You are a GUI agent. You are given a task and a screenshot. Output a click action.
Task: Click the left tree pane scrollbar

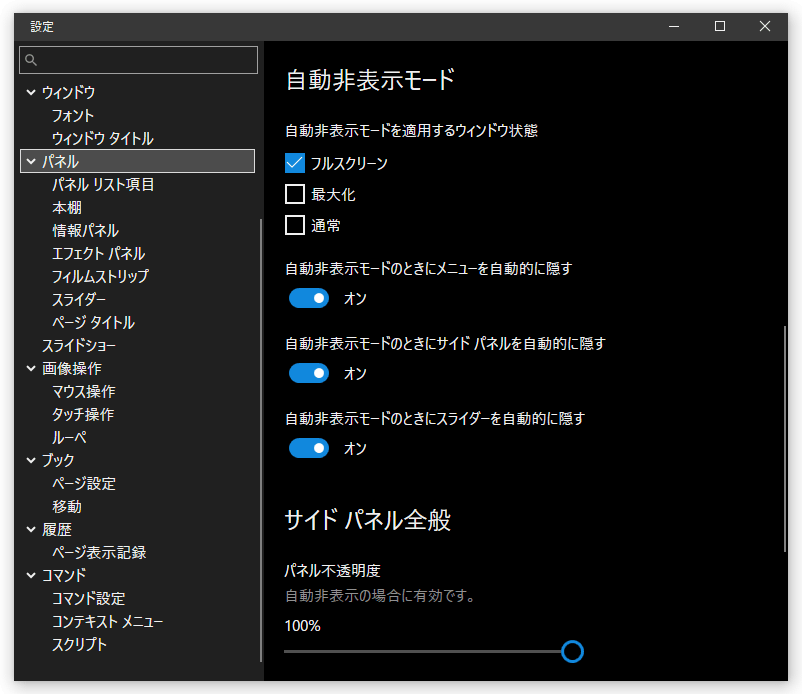pos(261,440)
